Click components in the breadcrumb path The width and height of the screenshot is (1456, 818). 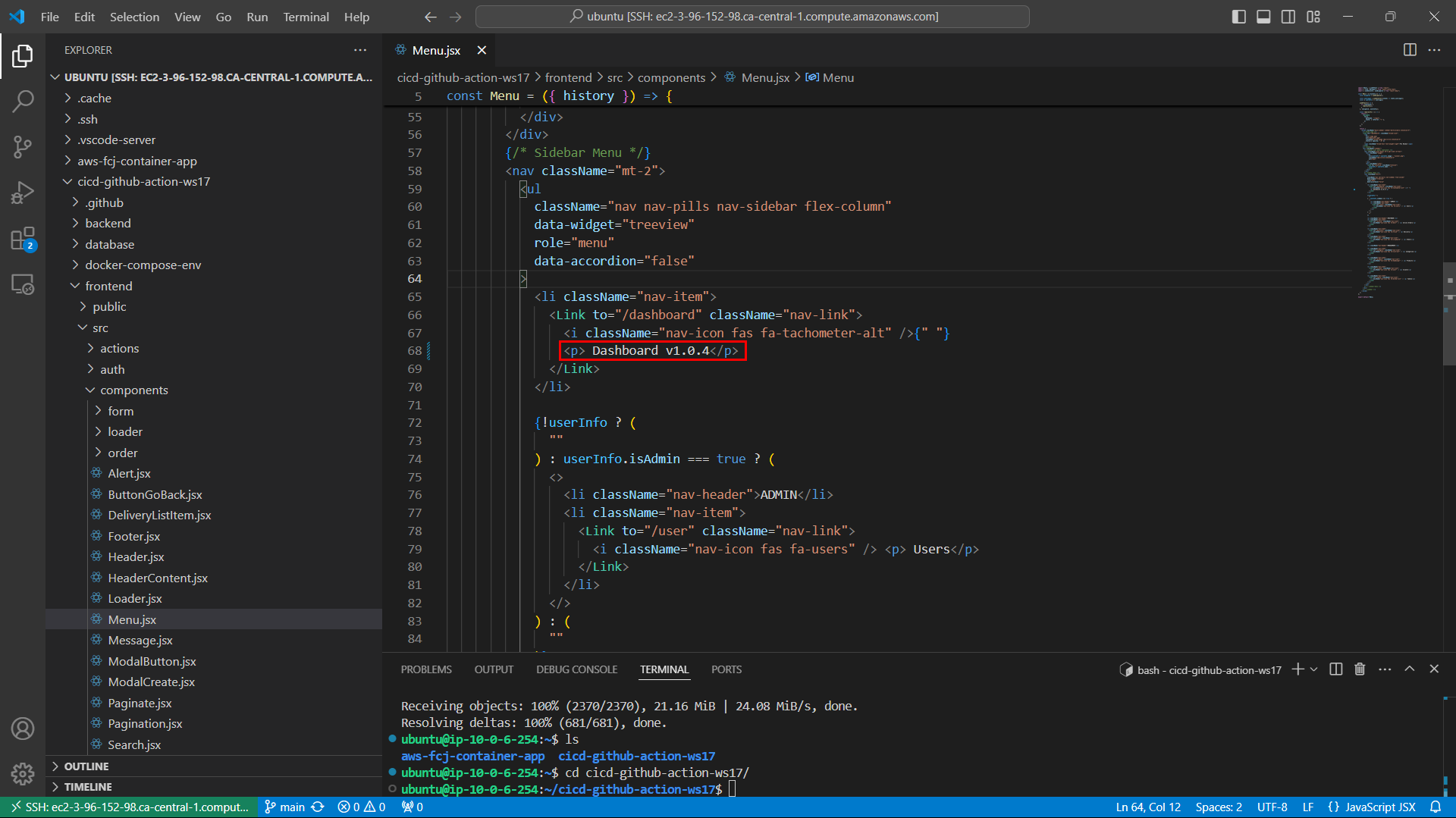point(671,77)
